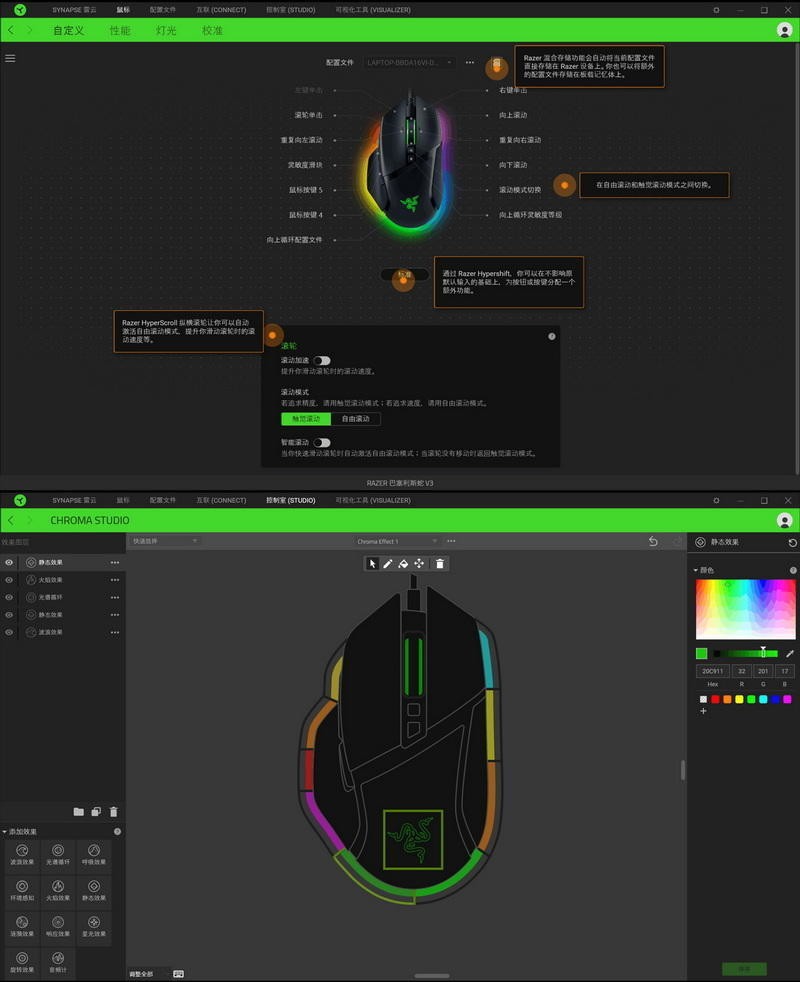Open settings gear in the top Synapse window
This screenshot has height=982, width=800.
(716, 10)
